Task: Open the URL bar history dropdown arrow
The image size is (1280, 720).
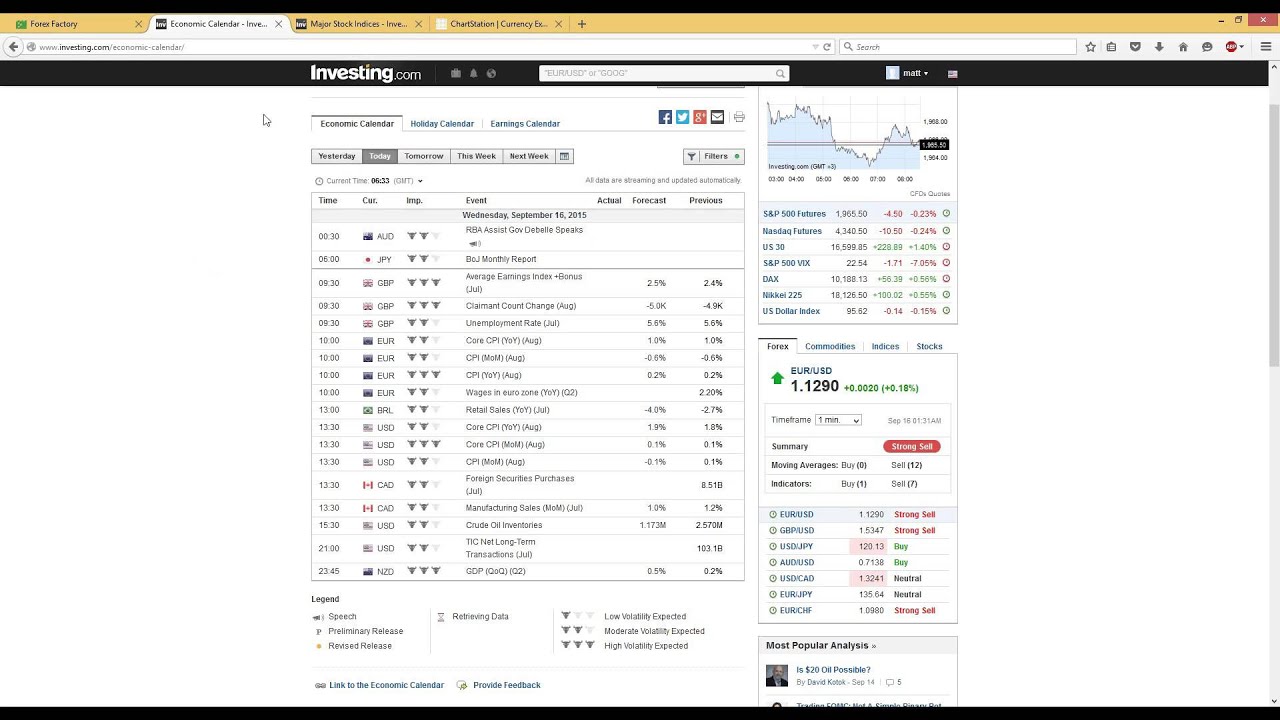Action: click(x=816, y=47)
